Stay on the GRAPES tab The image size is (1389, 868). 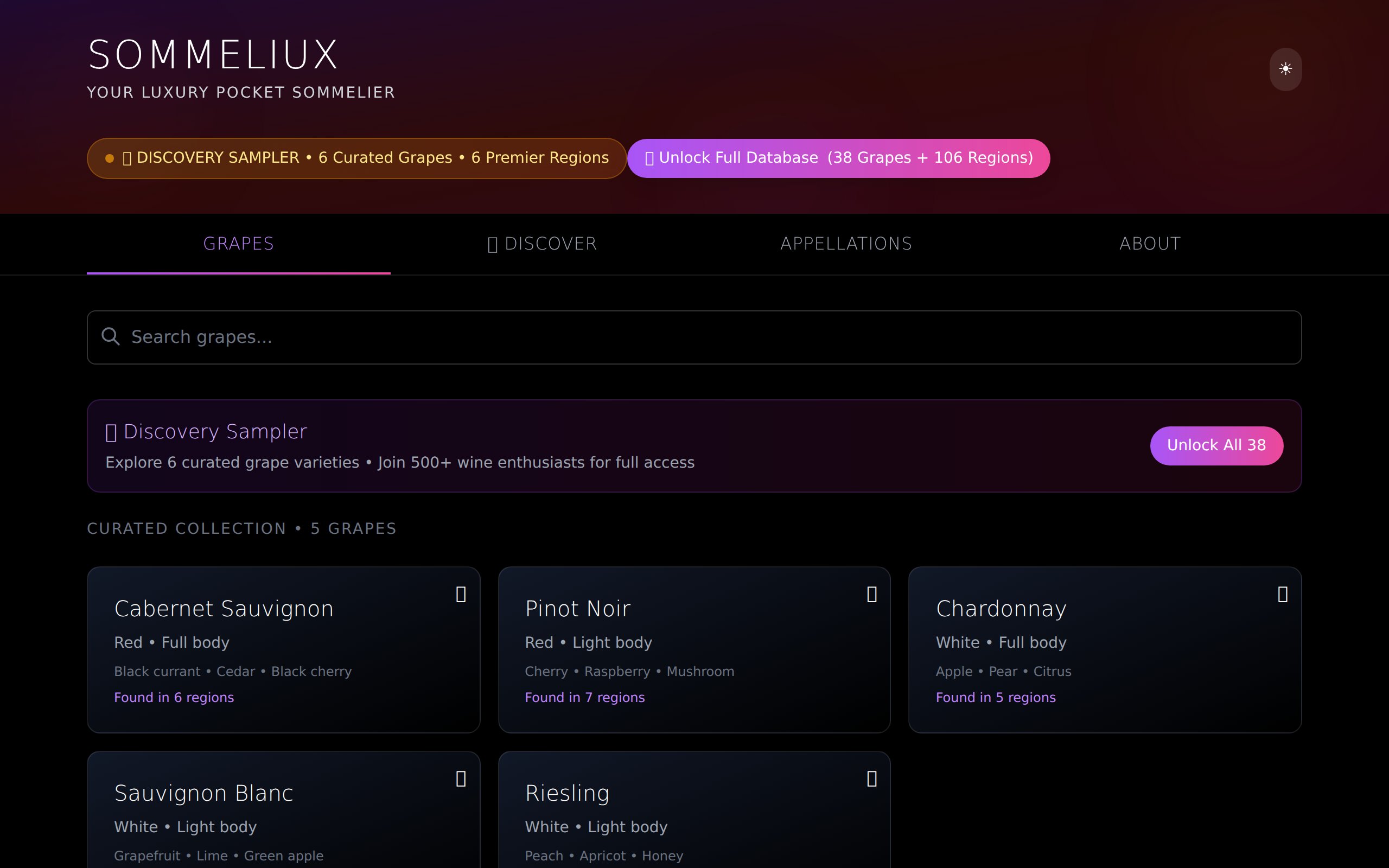coord(238,244)
